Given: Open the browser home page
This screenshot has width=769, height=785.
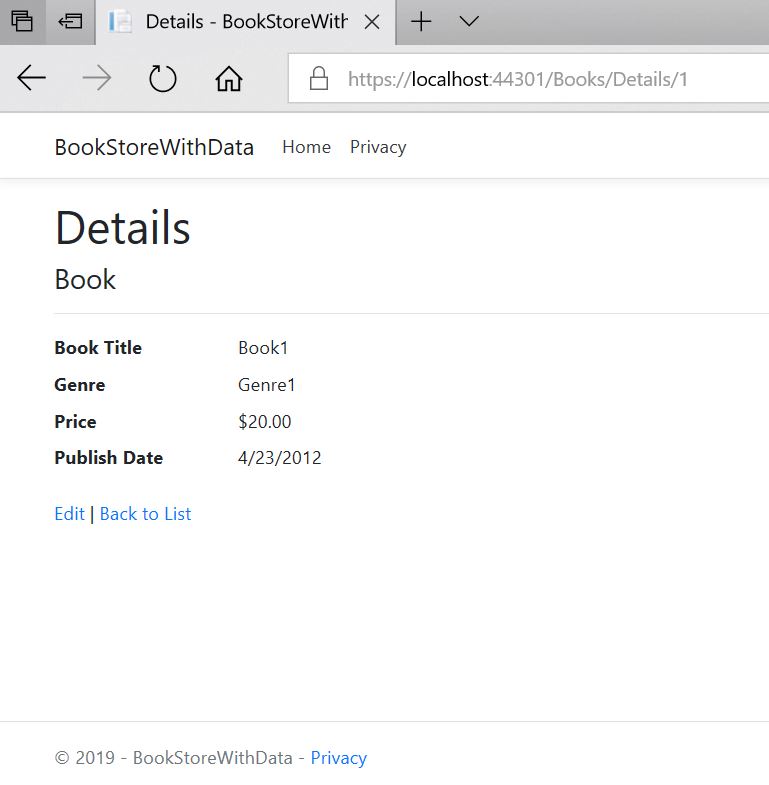Looking at the screenshot, I should point(229,79).
